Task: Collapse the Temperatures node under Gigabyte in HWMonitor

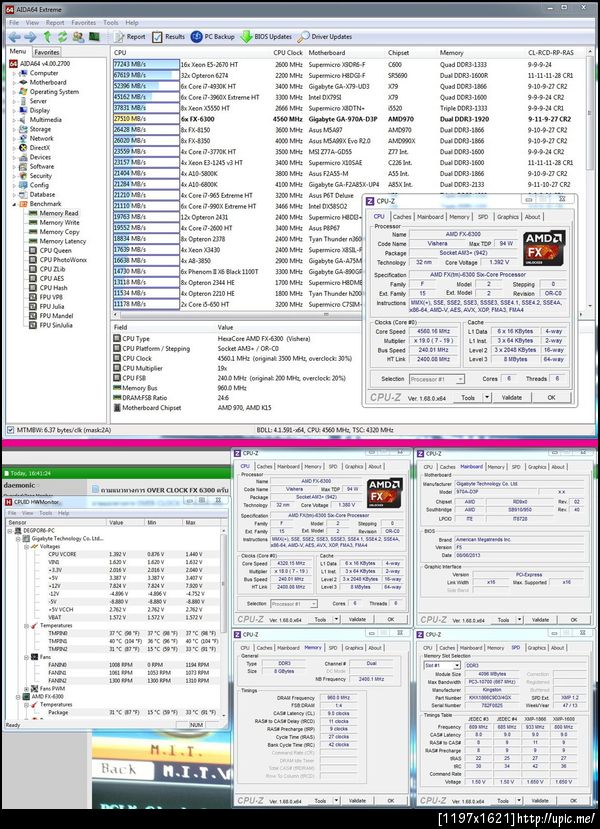Action: click(26, 625)
